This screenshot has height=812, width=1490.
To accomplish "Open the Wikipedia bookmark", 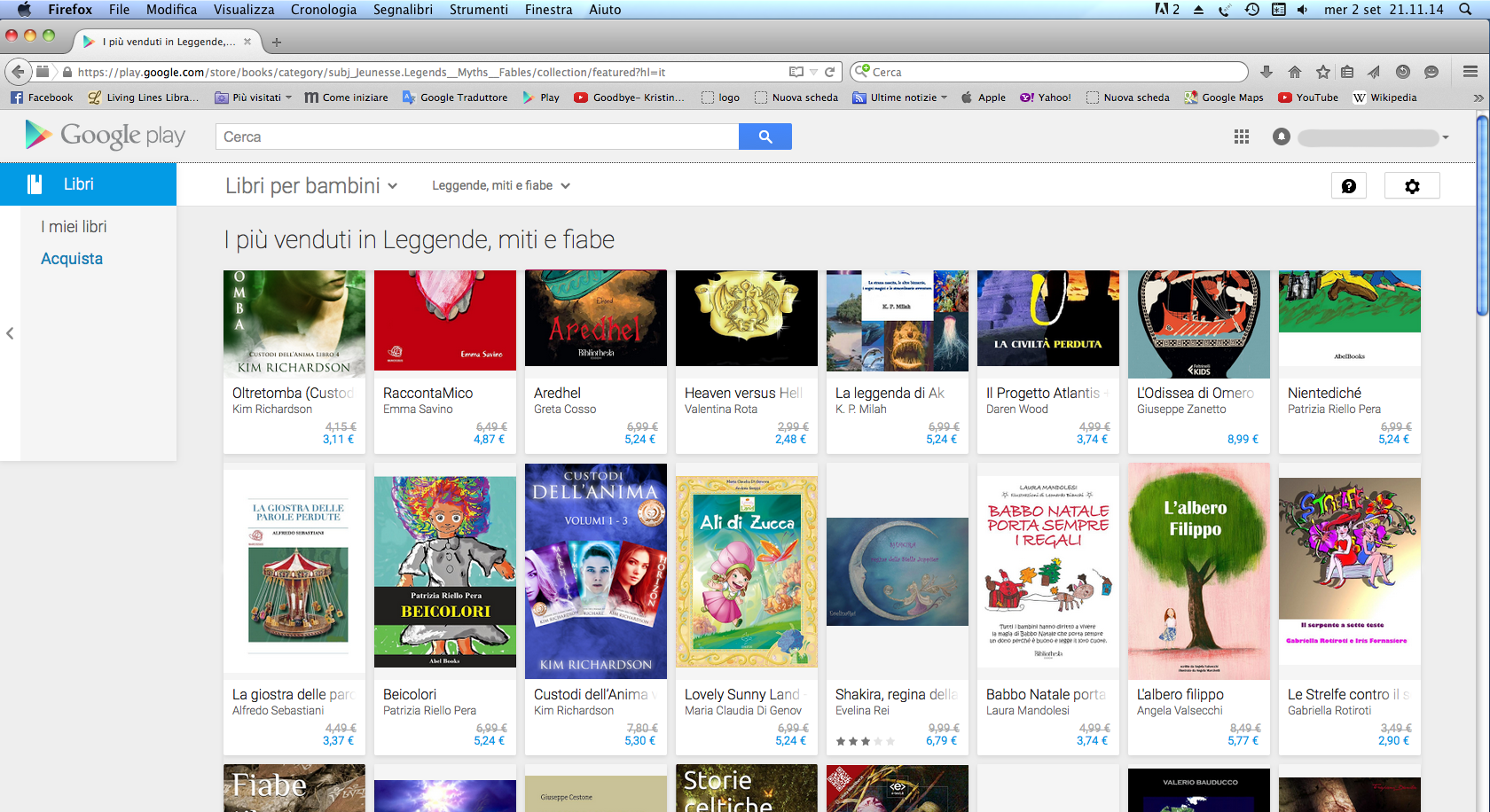I will click(x=1384, y=98).
